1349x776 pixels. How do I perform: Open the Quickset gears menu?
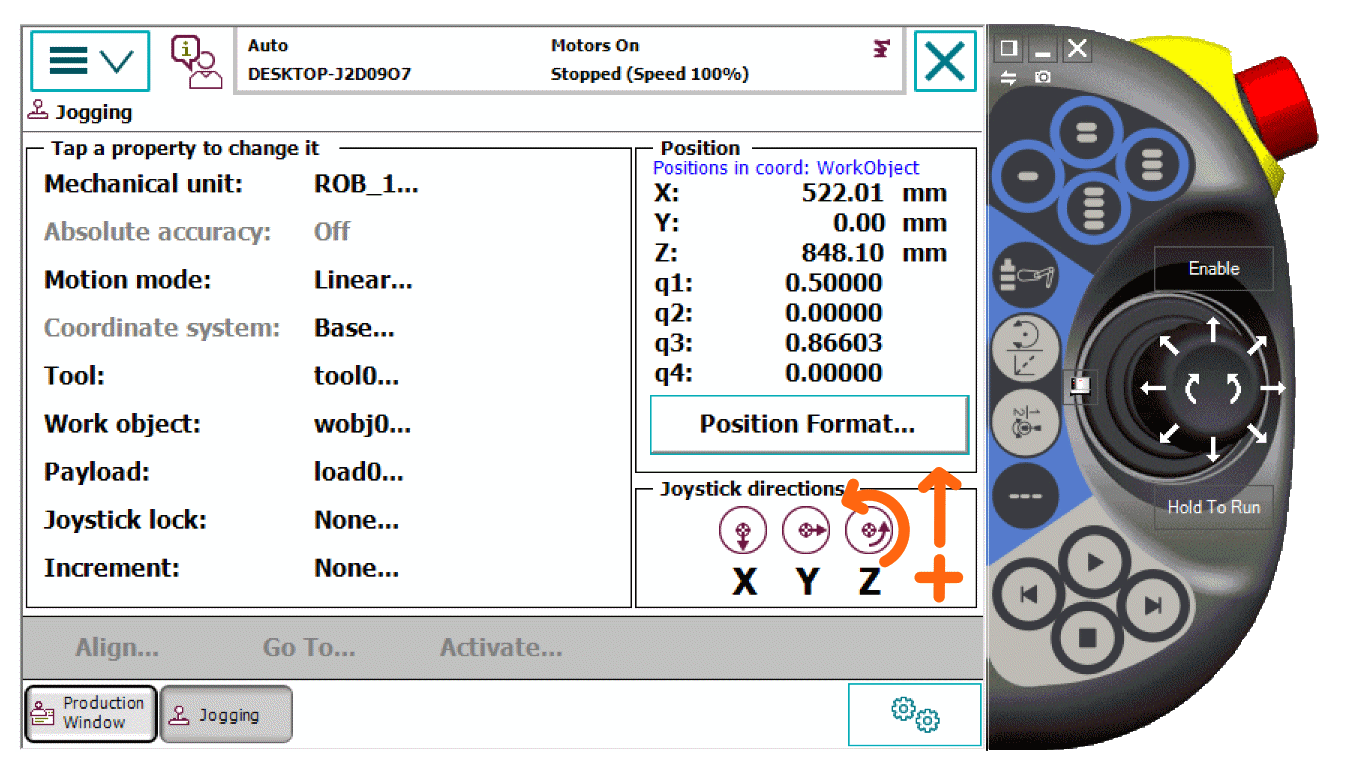coord(914,714)
